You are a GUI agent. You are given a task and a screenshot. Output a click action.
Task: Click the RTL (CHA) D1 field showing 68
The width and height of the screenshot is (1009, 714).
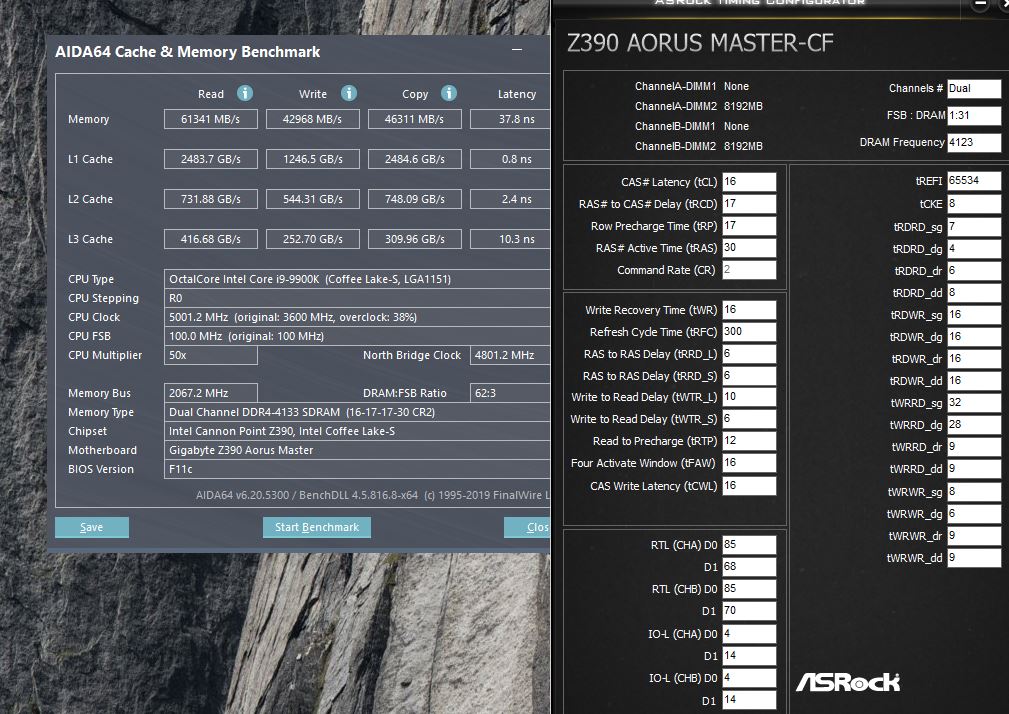[x=749, y=567]
